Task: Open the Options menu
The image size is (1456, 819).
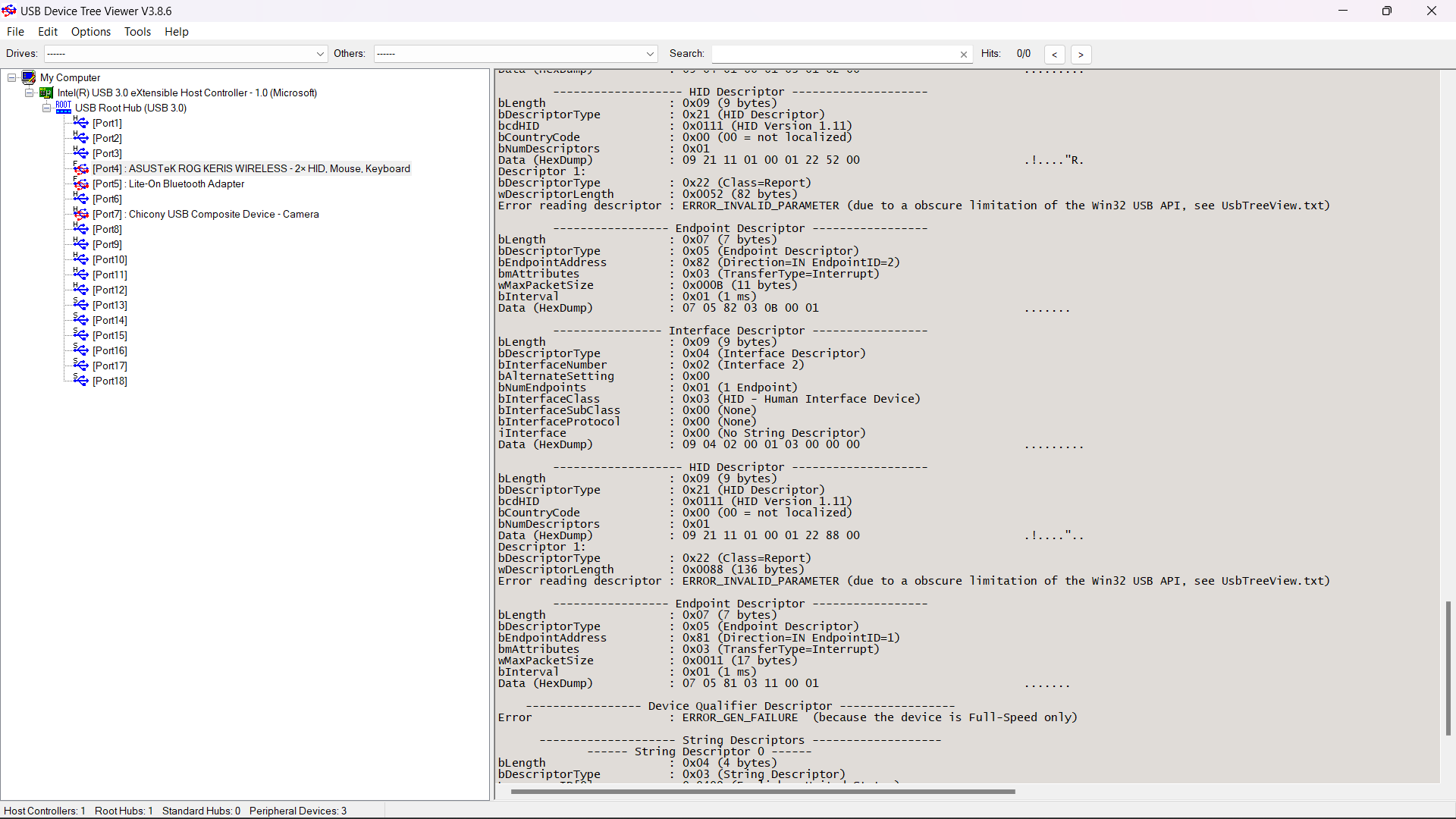Action: click(x=90, y=32)
